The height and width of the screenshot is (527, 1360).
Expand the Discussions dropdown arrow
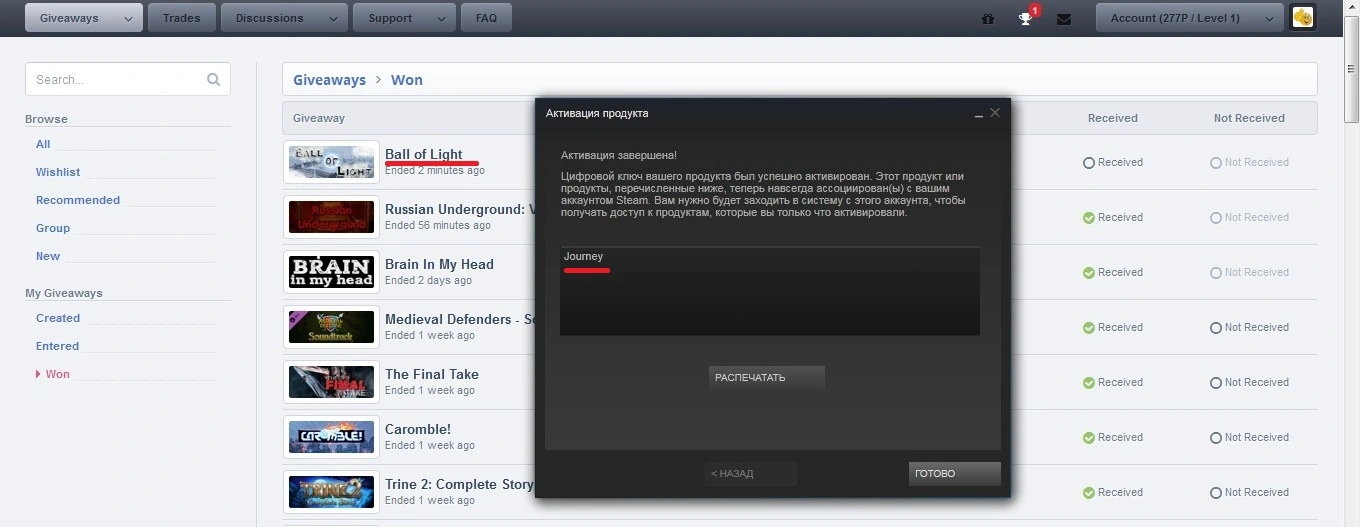[334, 18]
